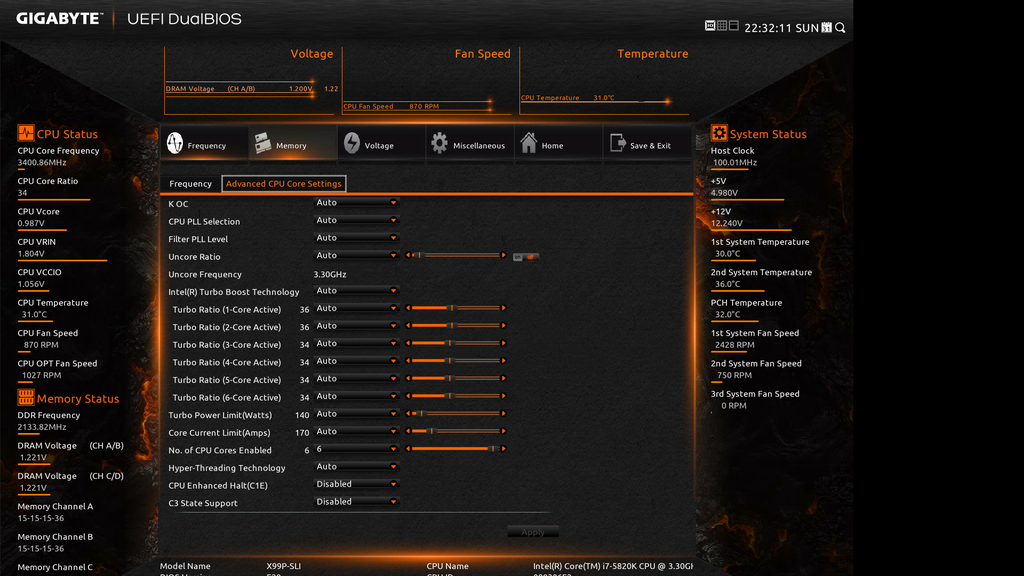Open the calendar date icon
This screenshot has height=576, width=1024.
827,27
